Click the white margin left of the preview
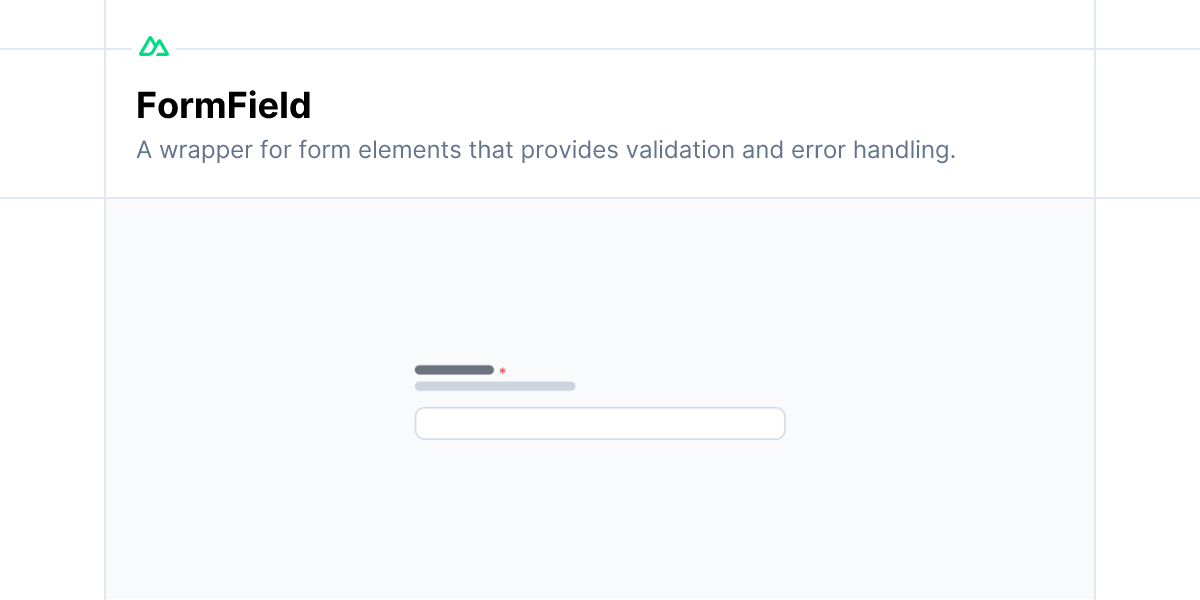The height and width of the screenshot is (600, 1200). click(52, 400)
